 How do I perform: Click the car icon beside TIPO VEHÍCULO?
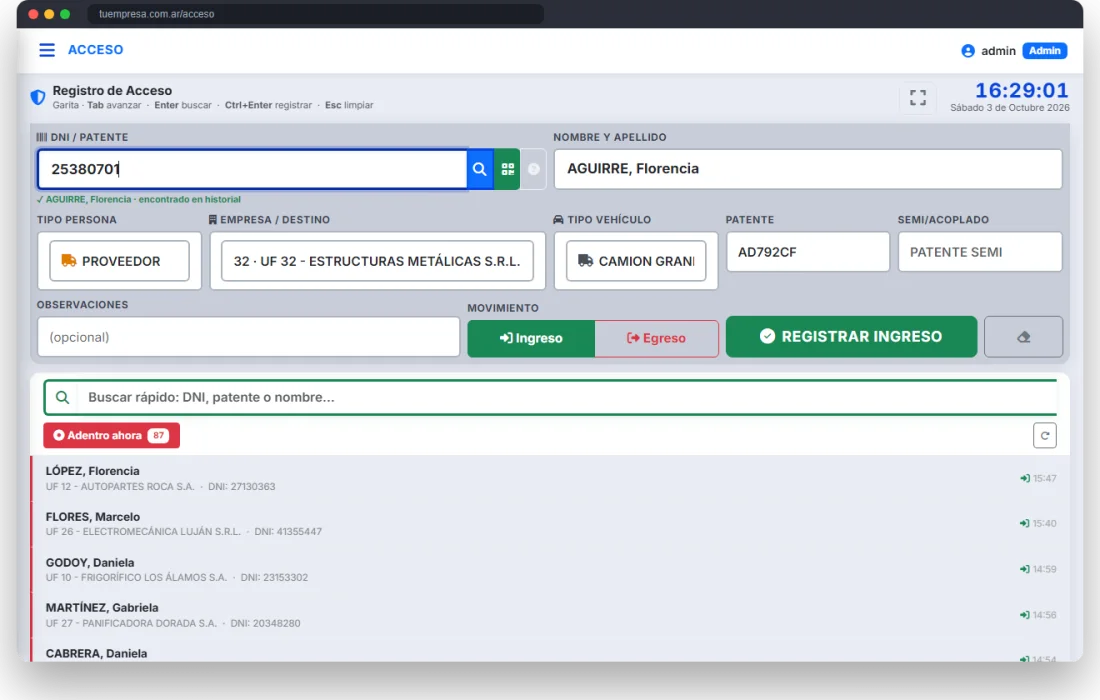558,220
